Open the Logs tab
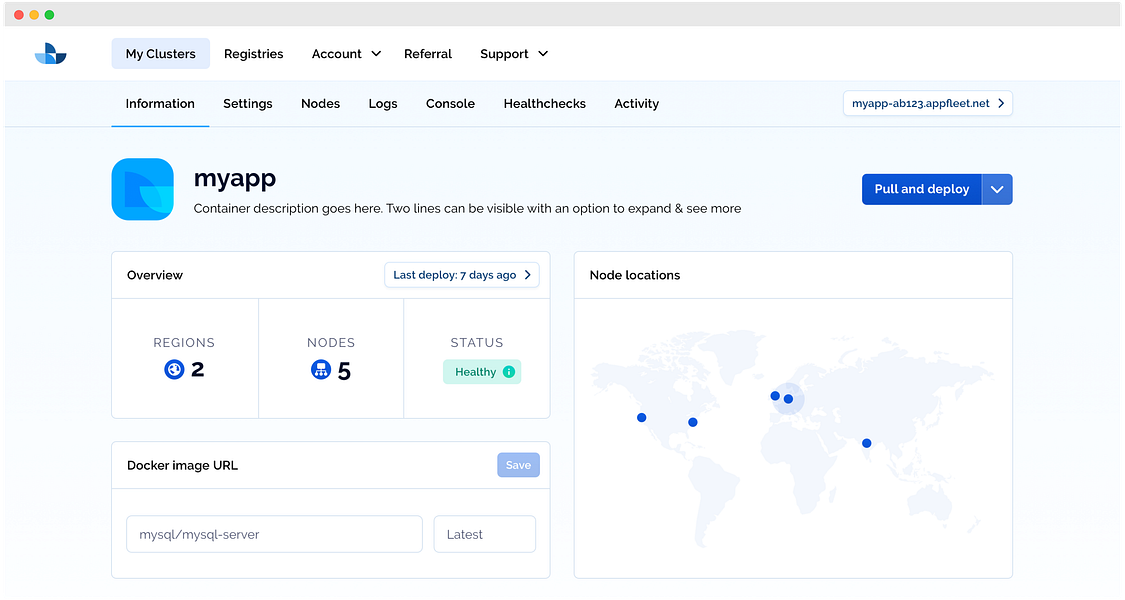Screen dimensions: 1125x600 tap(383, 103)
